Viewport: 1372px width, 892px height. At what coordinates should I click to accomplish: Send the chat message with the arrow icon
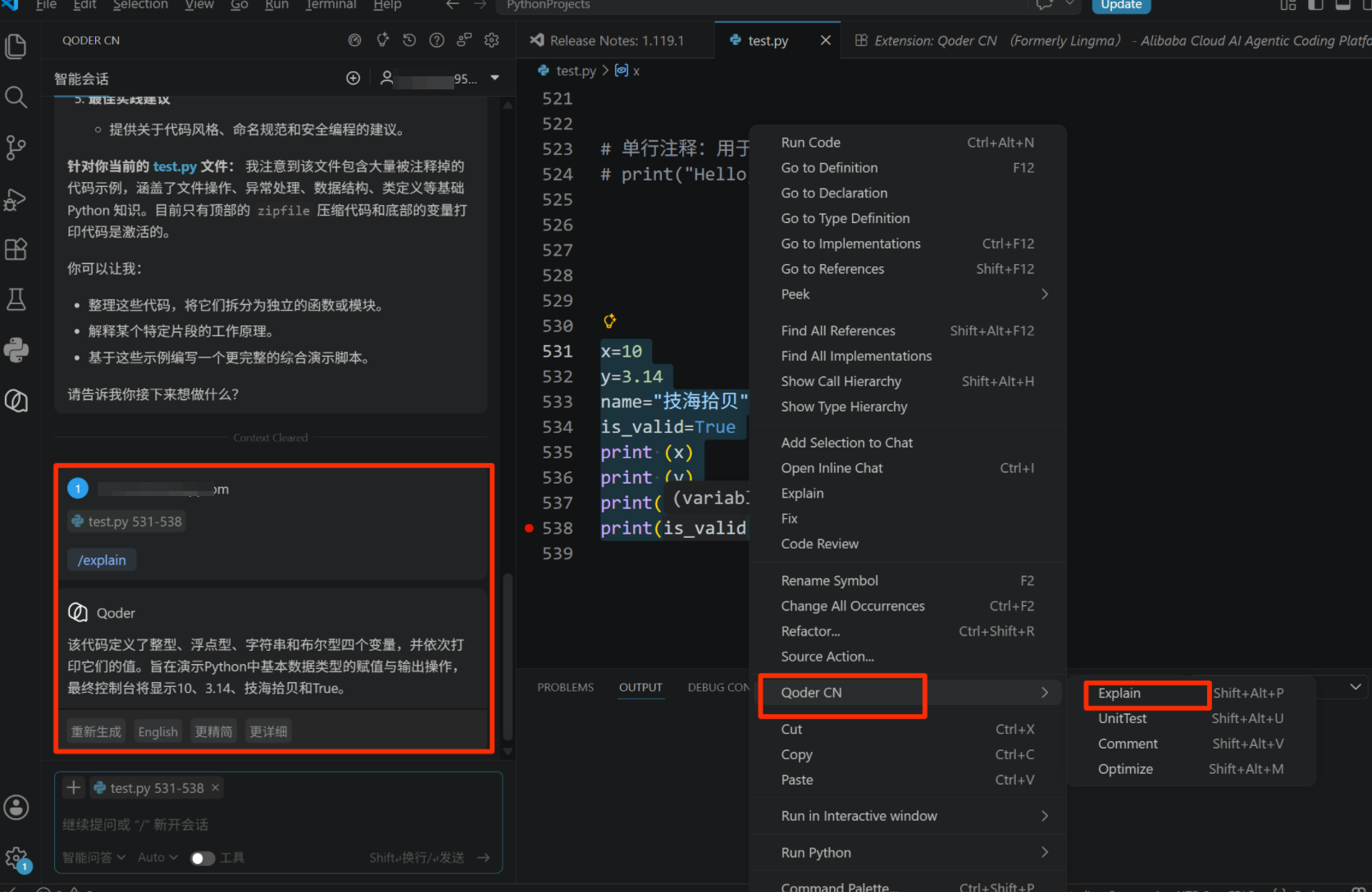click(484, 858)
